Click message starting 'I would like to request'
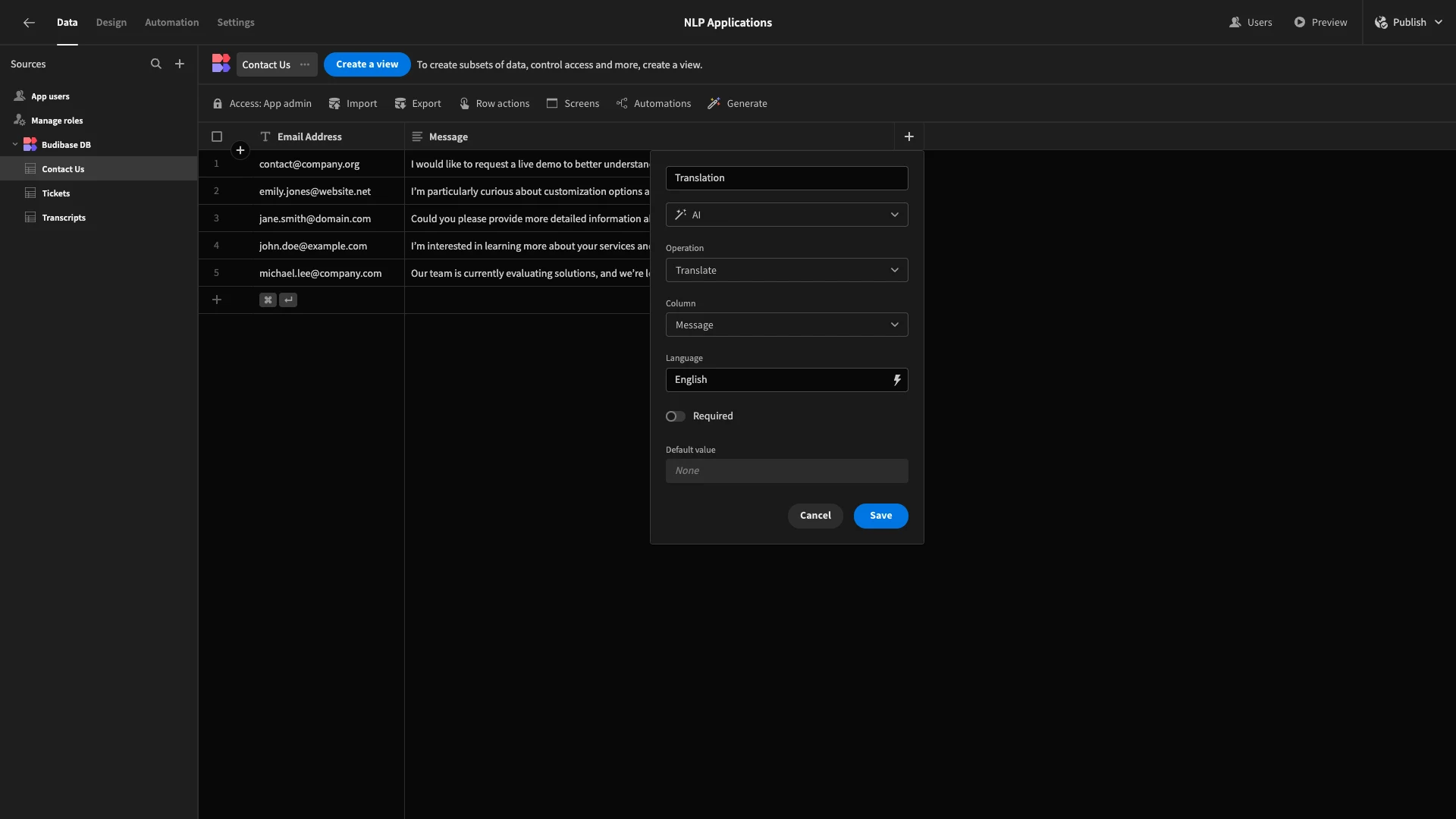 click(528, 164)
